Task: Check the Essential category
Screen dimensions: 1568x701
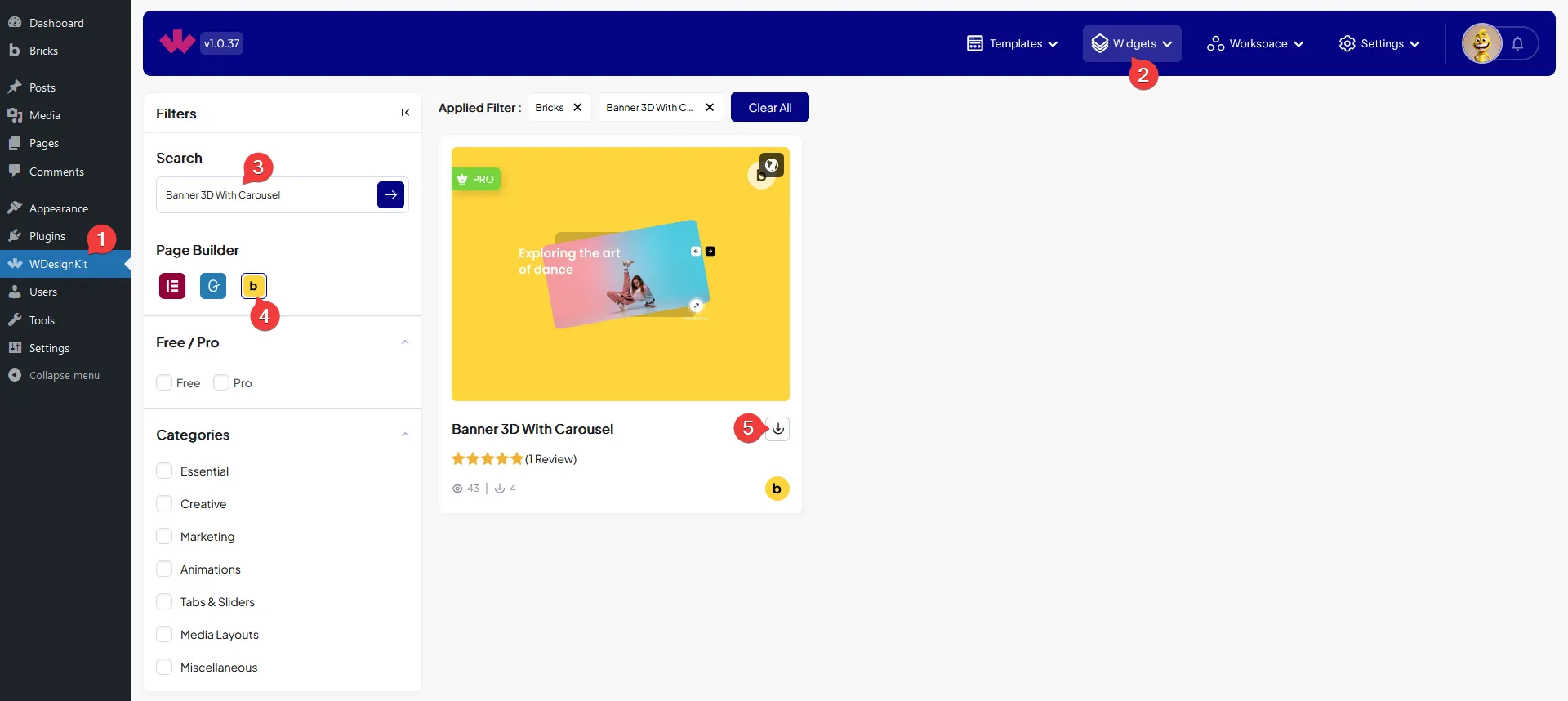Action: point(164,471)
